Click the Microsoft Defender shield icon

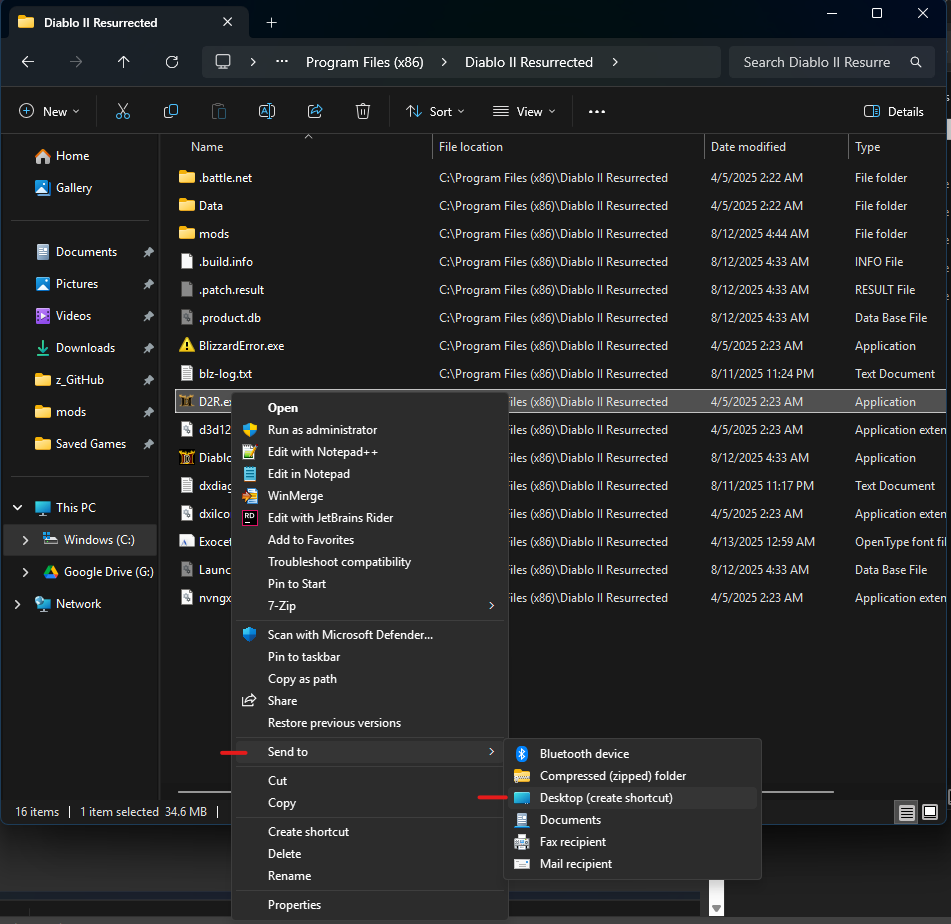coord(249,635)
